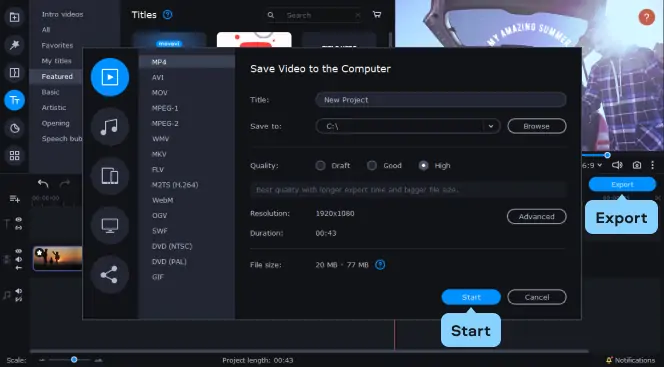The height and width of the screenshot is (367, 664).
Task: Open the 16:9 aspect ratio dropdown
Action: pyautogui.click(x=592, y=165)
